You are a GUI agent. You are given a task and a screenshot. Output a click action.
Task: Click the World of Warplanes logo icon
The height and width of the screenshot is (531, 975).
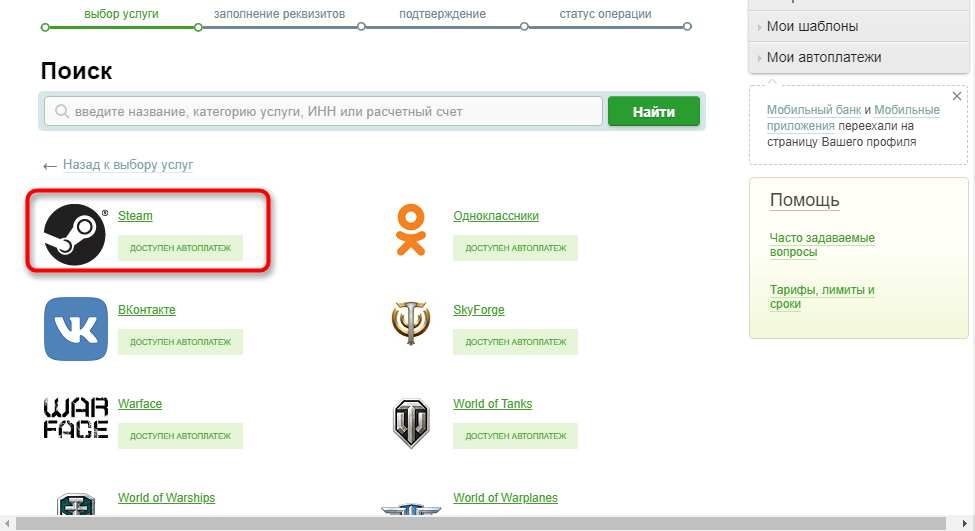pos(411,510)
